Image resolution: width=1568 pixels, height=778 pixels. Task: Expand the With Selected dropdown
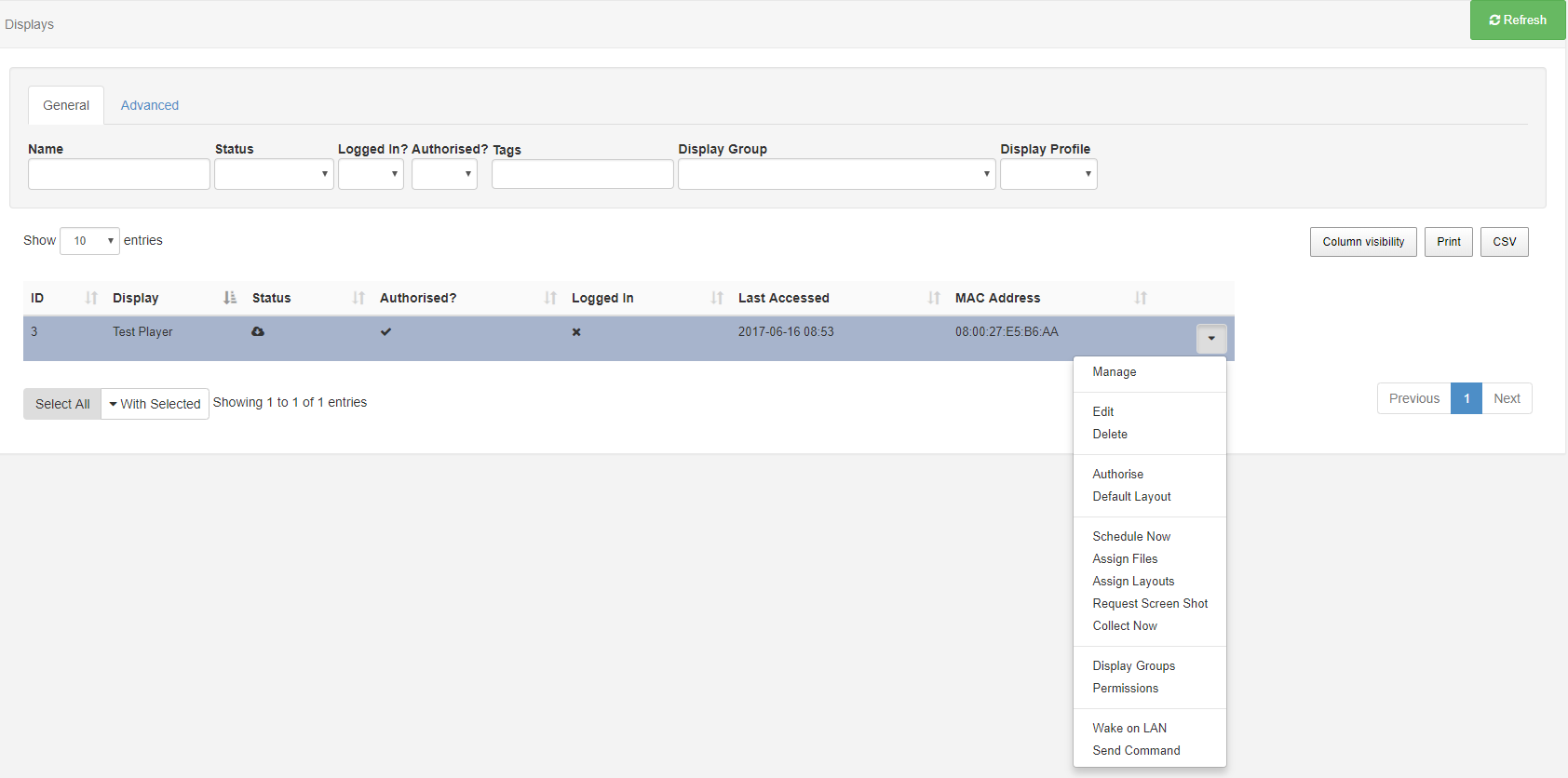pos(155,404)
